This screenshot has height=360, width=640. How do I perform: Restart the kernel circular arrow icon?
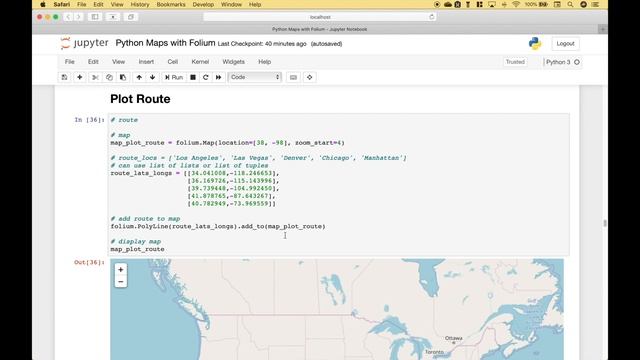206,77
